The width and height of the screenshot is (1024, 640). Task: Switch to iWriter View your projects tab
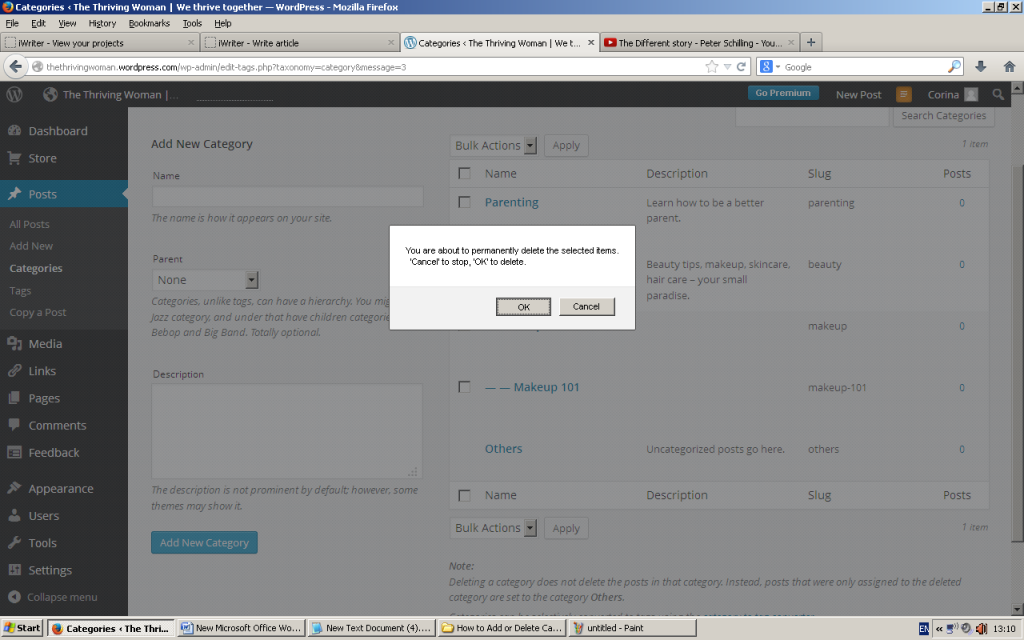tap(99, 42)
